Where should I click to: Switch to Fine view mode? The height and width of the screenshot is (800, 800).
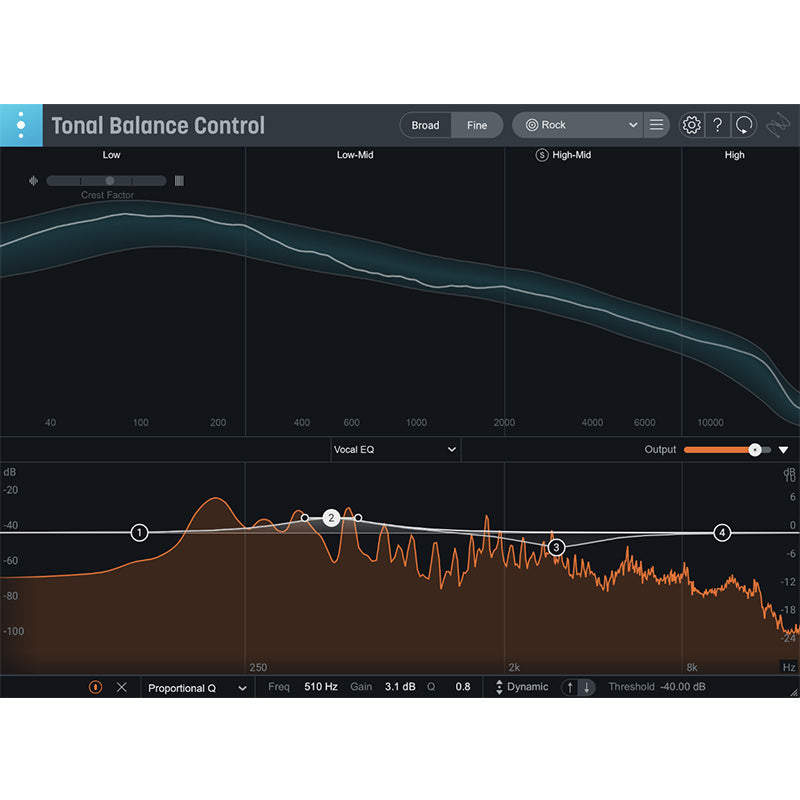pyautogui.click(x=478, y=125)
